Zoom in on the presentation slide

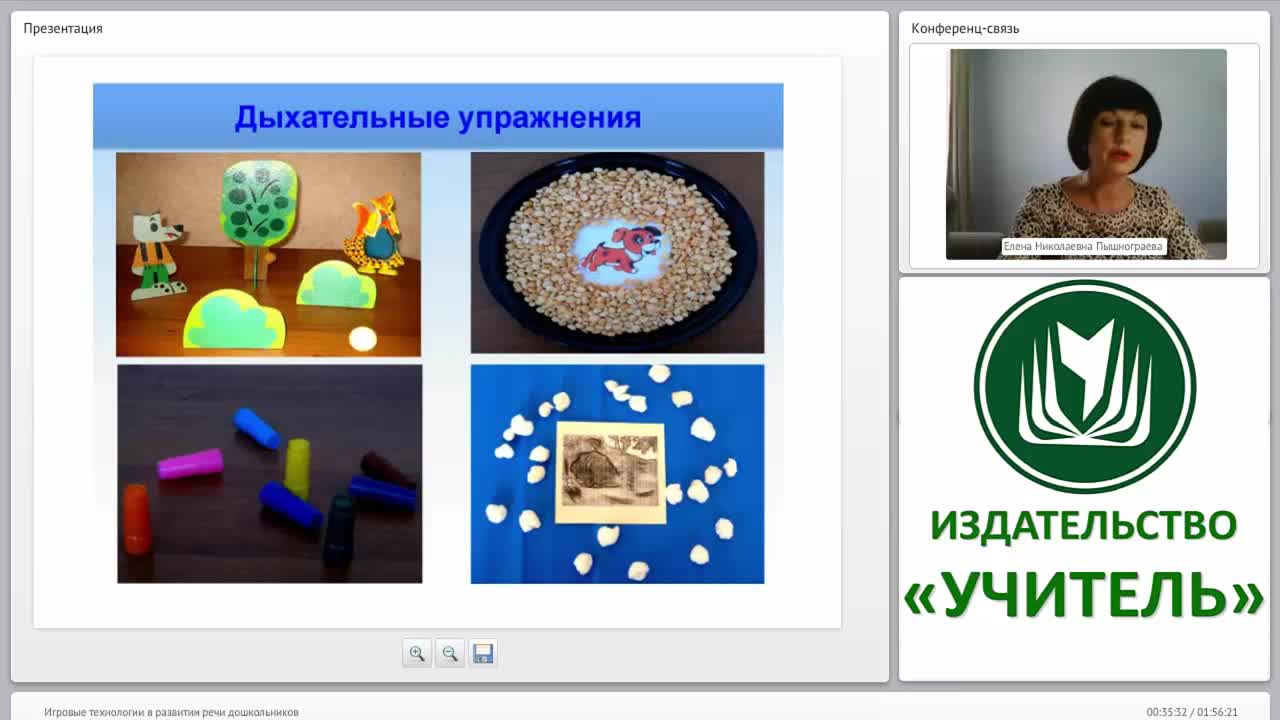[x=417, y=653]
